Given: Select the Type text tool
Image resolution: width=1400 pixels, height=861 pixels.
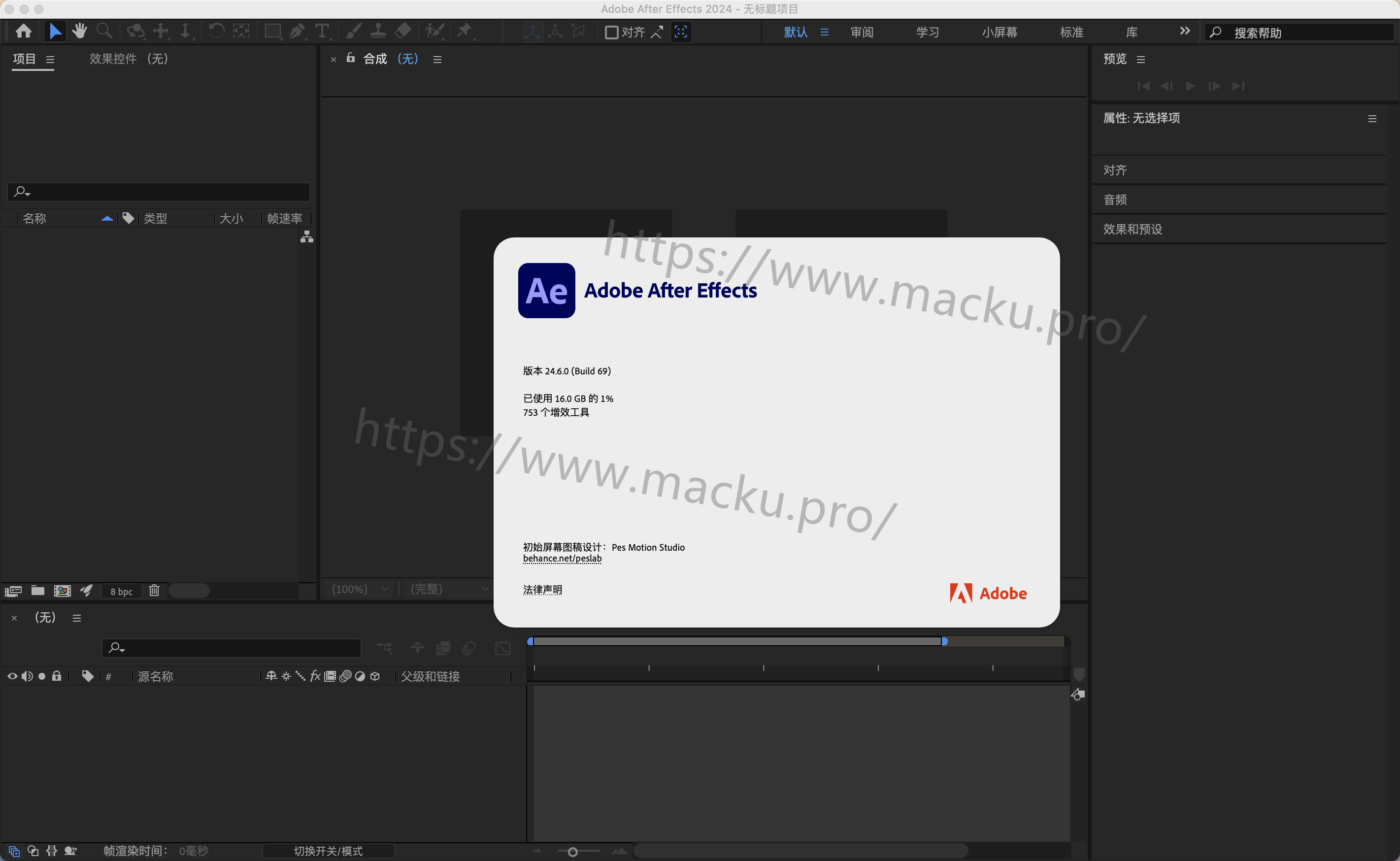Looking at the screenshot, I should (322, 31).
